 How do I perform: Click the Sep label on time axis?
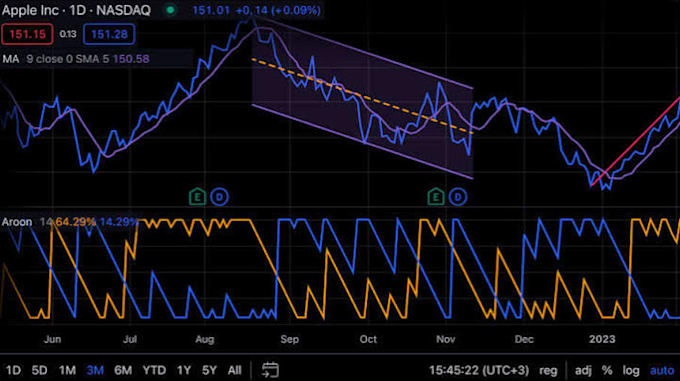click(x=289, y=339)
